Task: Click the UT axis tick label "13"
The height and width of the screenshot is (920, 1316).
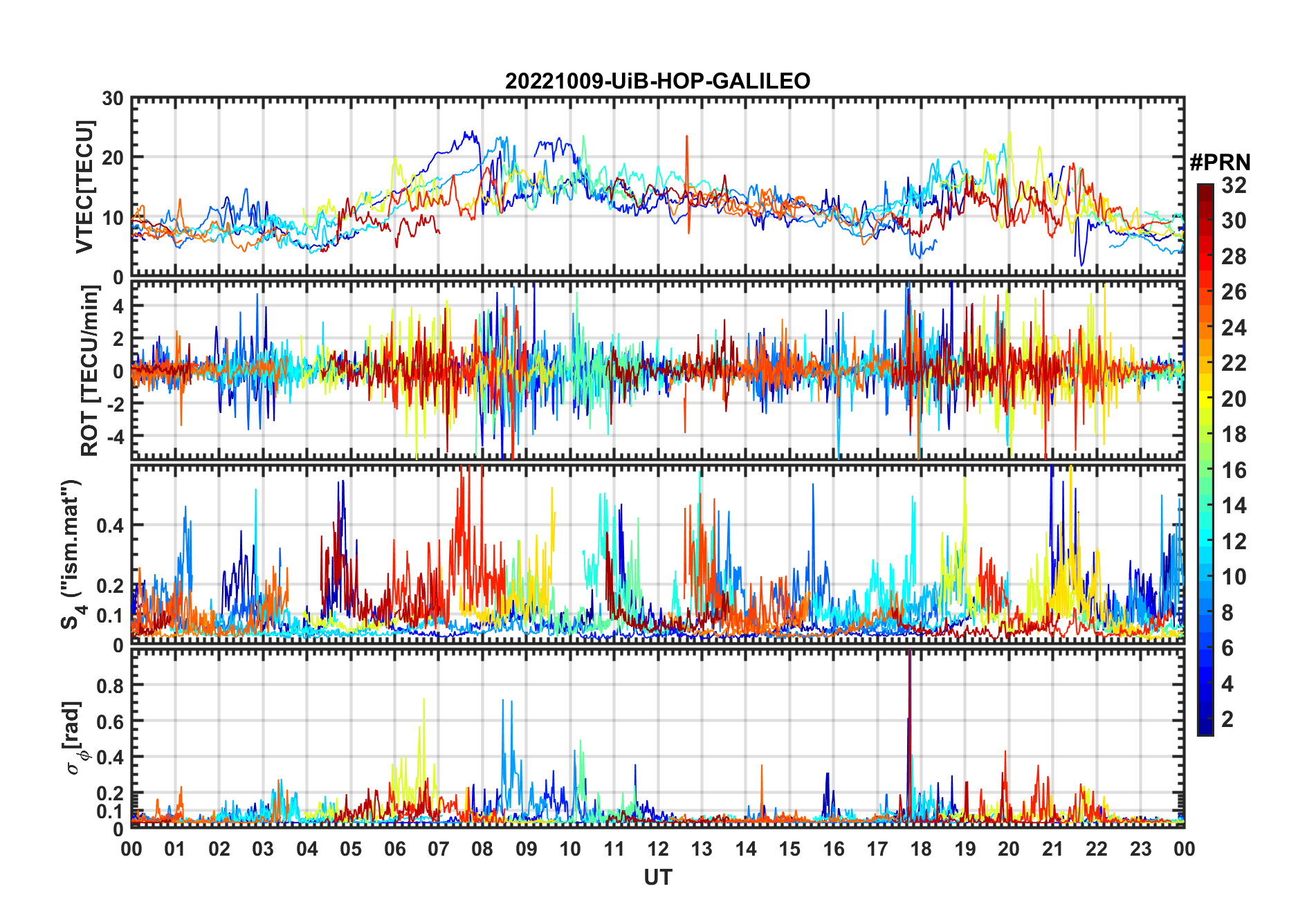Action: [702, 849]
